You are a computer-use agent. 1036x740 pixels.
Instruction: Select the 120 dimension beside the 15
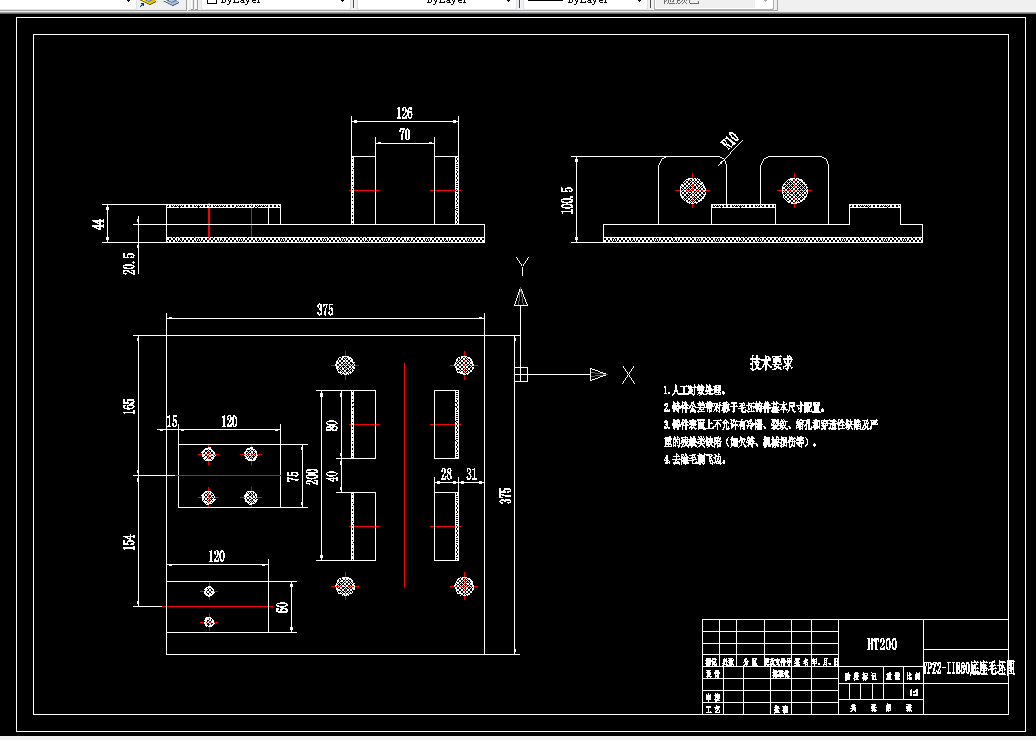click(x=229, y=422)
